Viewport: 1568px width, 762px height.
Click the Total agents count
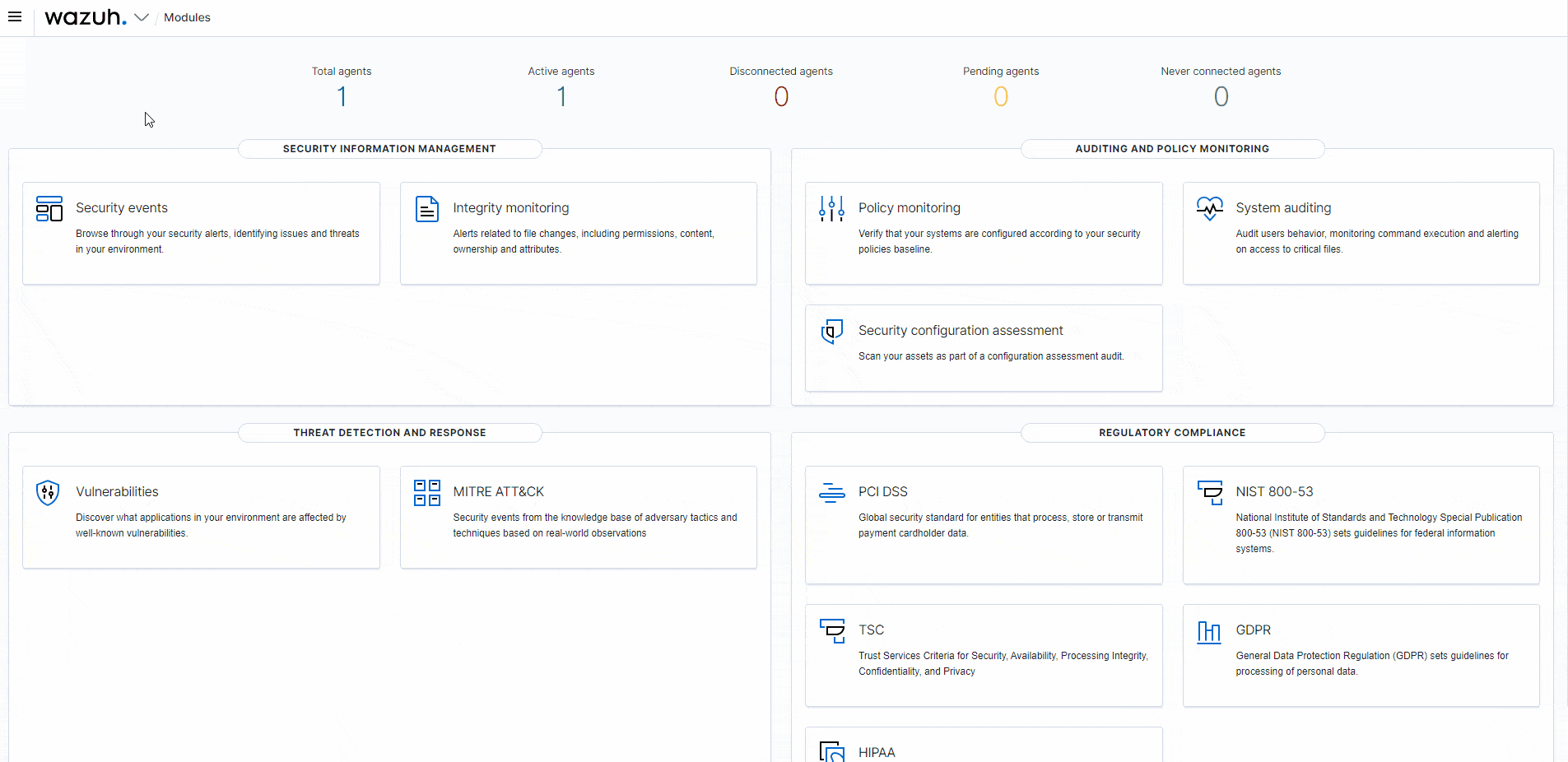coord(342,97)
